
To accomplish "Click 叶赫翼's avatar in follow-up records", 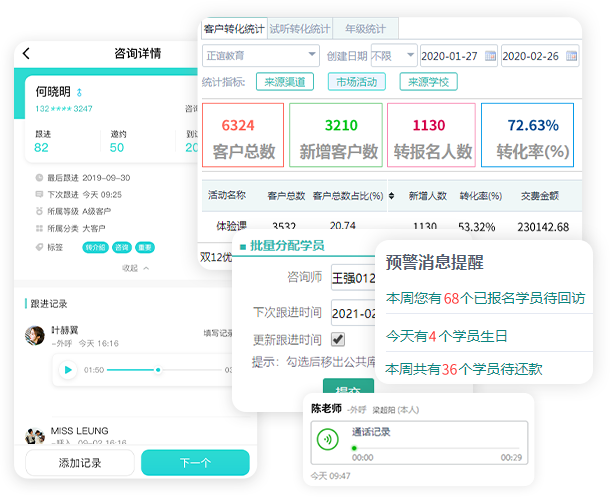I will (x=36, y=335).
